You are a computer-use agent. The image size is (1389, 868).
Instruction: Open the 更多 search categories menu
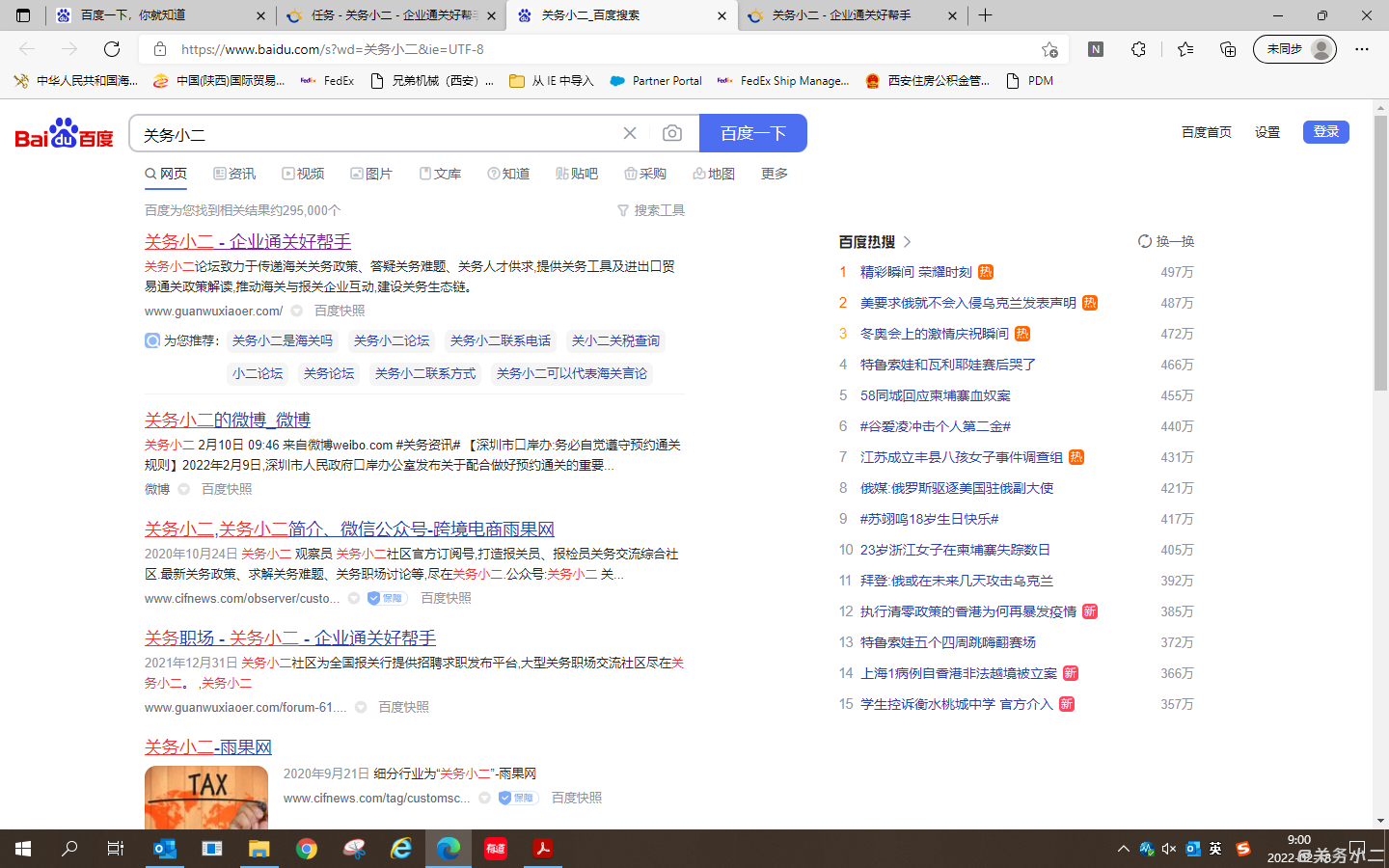775,174
